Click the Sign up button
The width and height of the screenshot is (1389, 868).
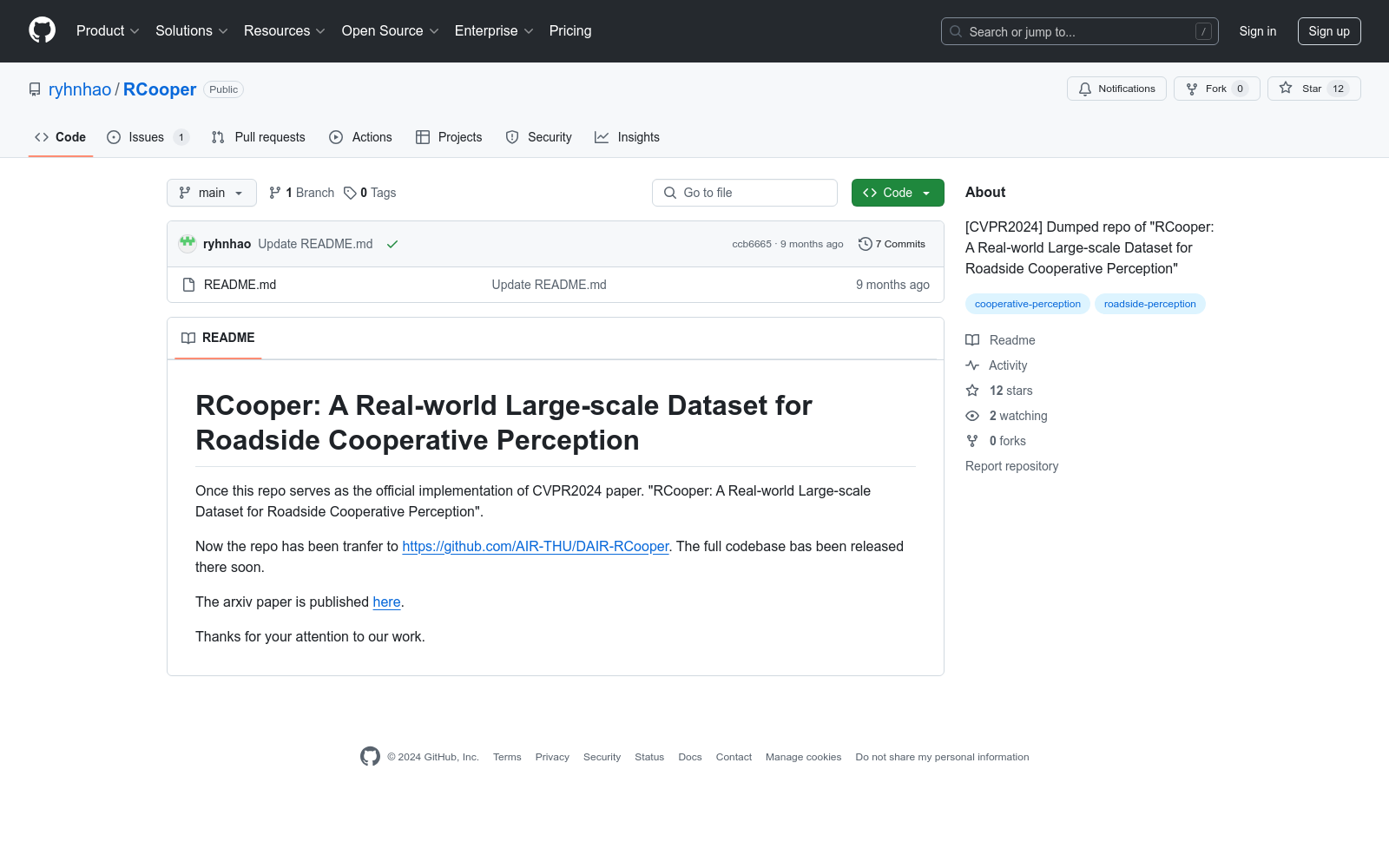tap(1329, 31)
